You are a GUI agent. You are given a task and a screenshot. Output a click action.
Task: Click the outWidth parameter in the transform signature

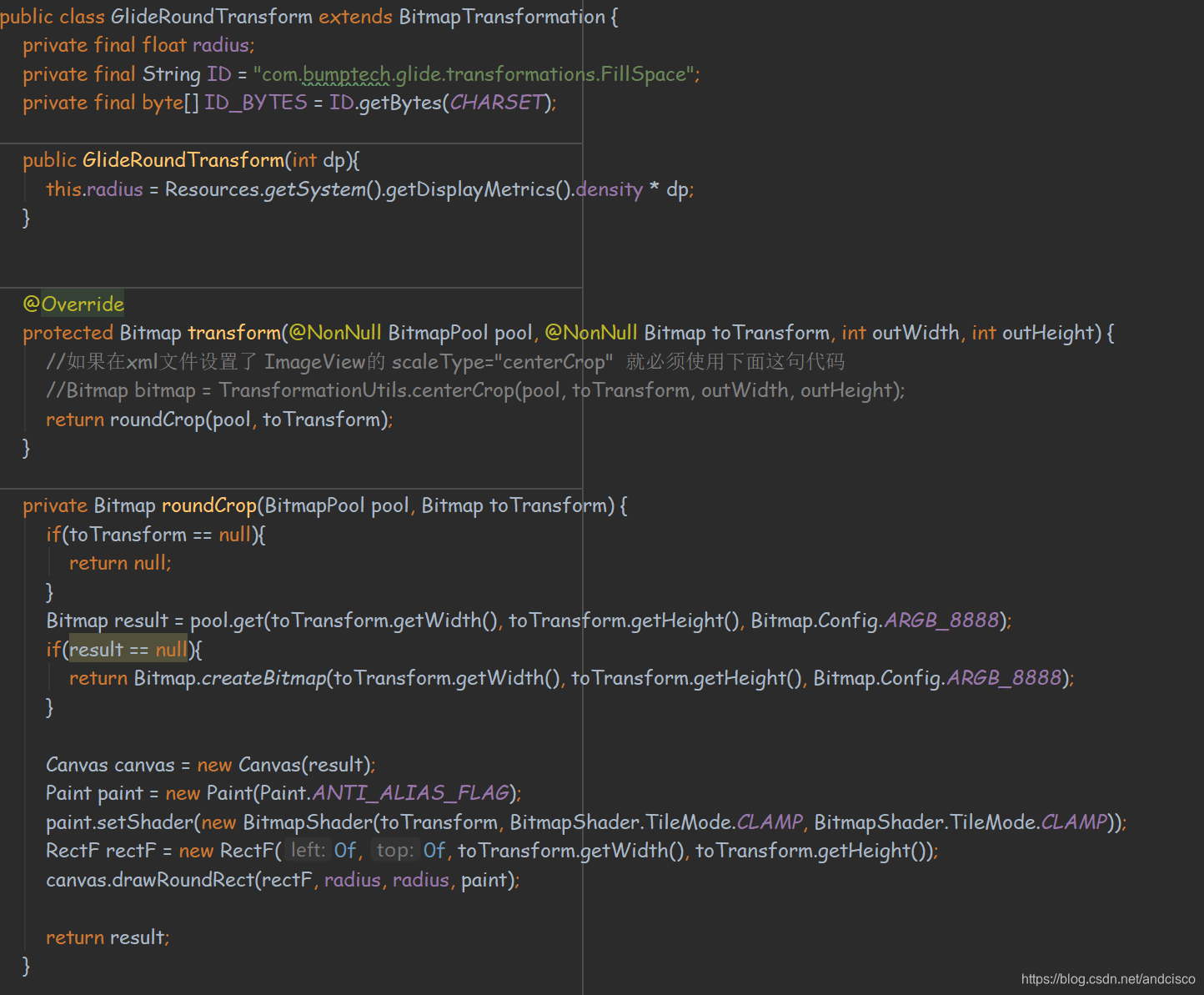tap(916, 333)
